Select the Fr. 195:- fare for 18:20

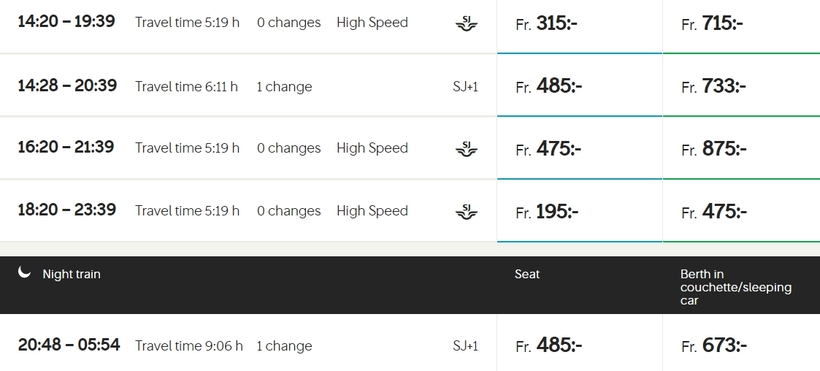[x=579, y=211]
